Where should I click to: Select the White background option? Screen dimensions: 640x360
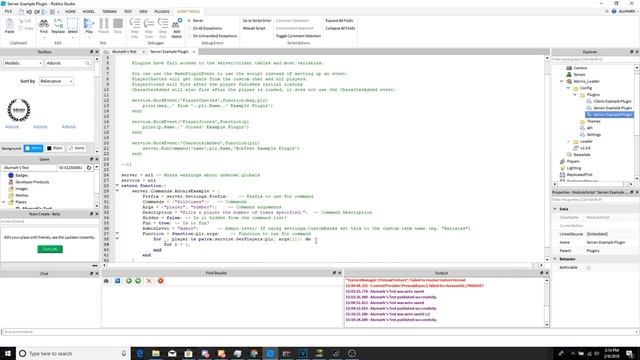point(33,148)
